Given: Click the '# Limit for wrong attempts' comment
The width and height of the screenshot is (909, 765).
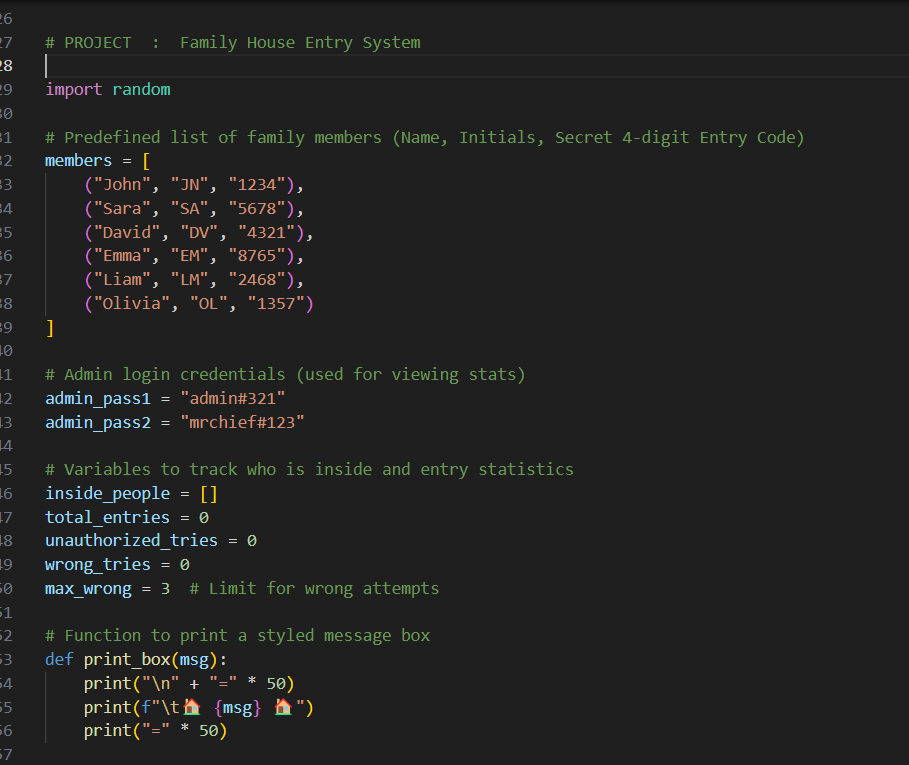Looking at the screenshot, I should tap(314, 589).
